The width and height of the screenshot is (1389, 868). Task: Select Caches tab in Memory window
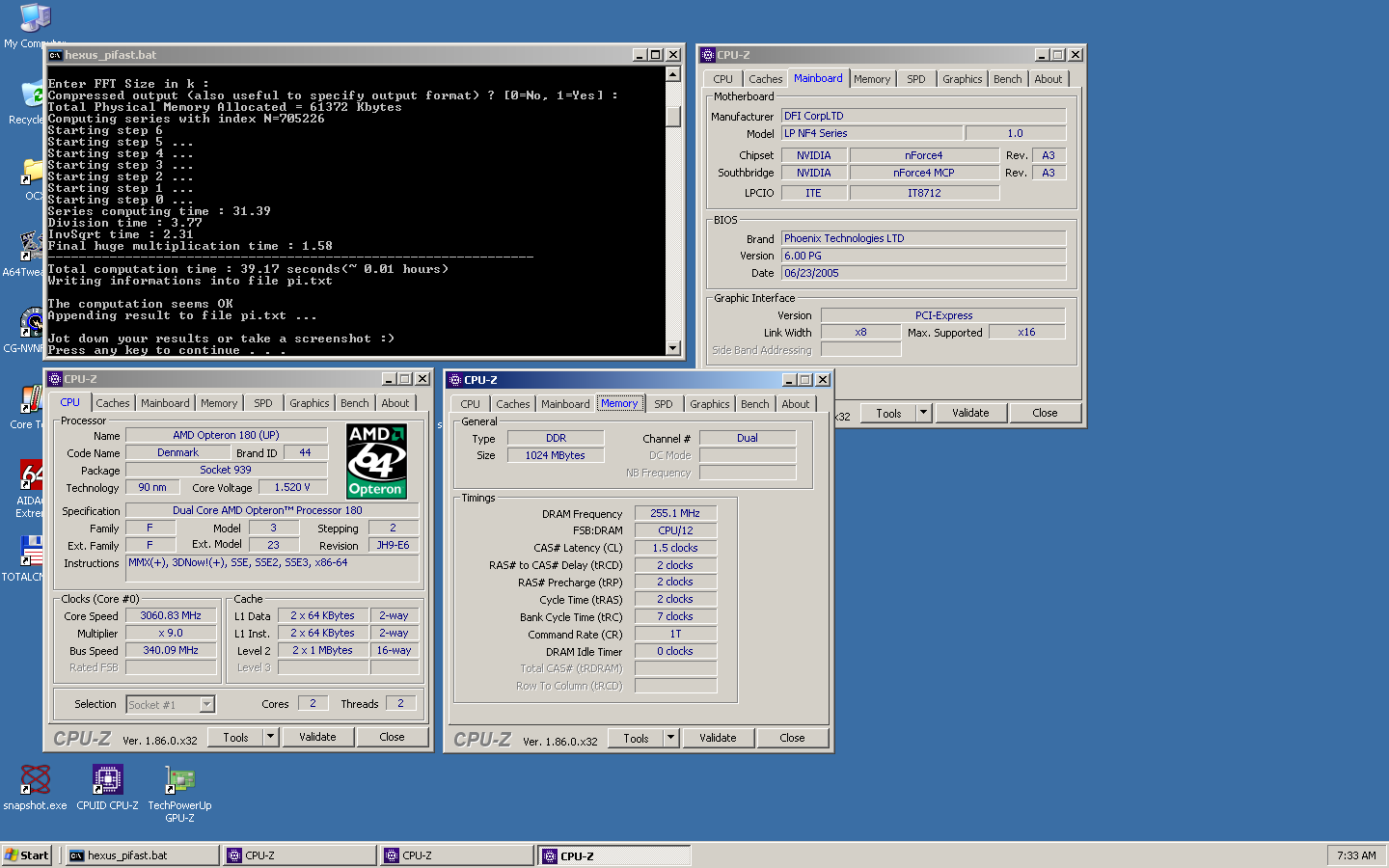(513, 404)
